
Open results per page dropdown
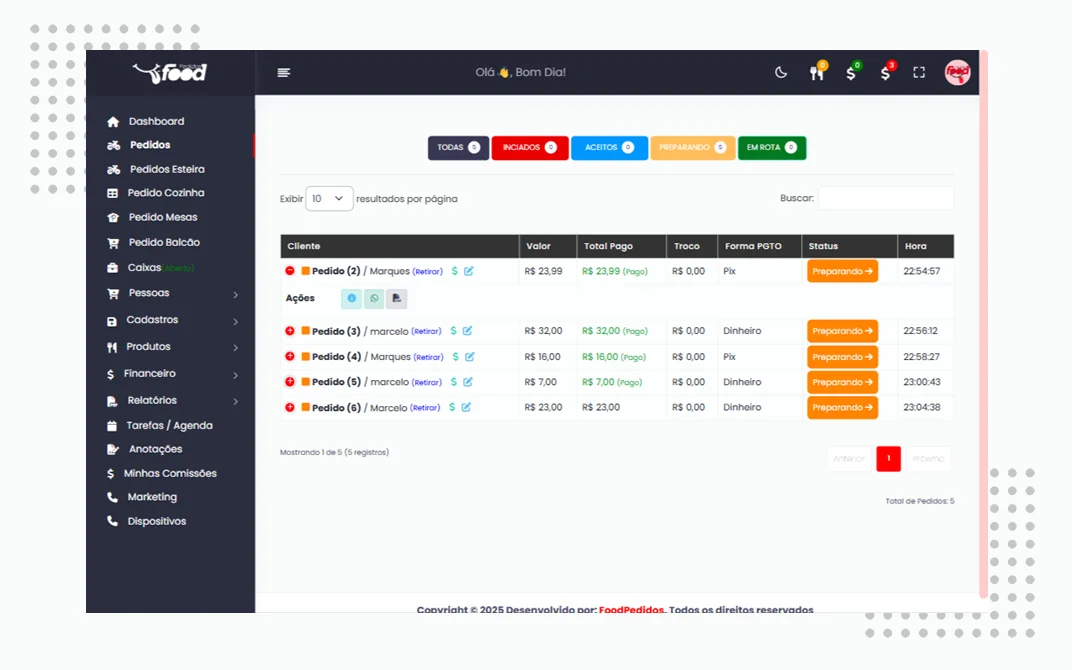pyautogui.click(x=329, y=198)
